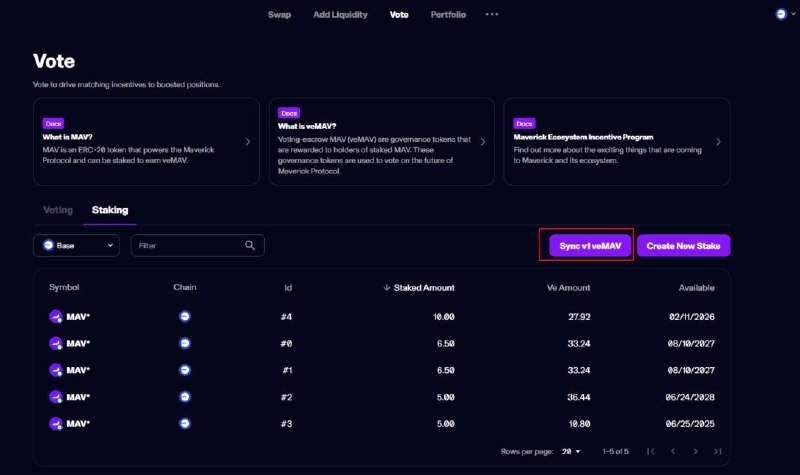Expand the wallet dropdown arrow top right

click(x=793, y=14)
